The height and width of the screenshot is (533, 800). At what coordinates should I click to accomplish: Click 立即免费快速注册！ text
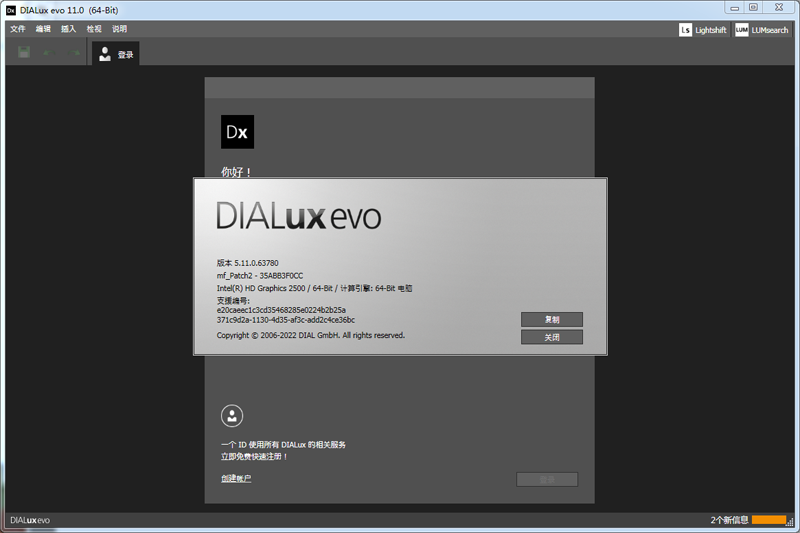click(x=254, y=456)
